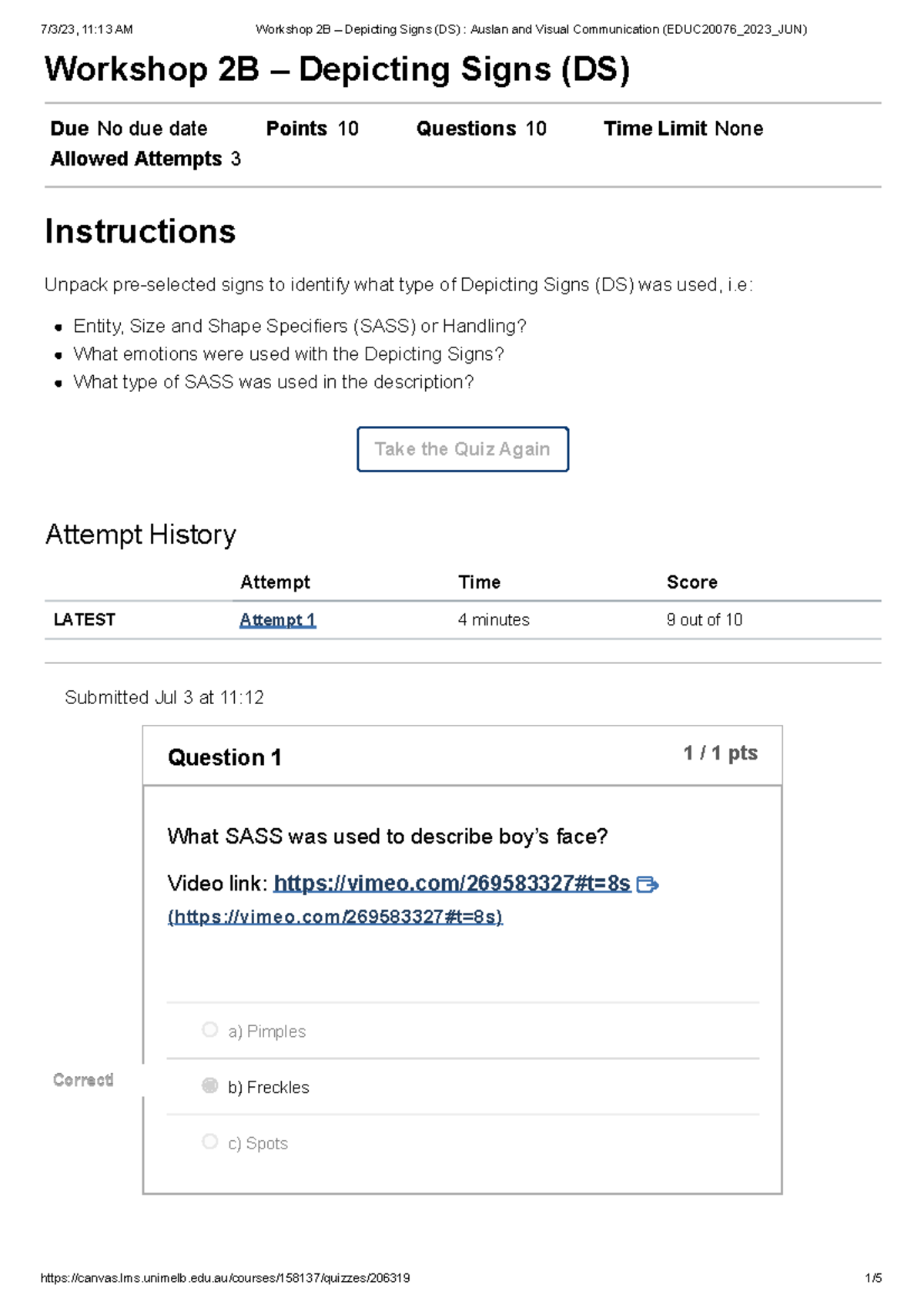The width and height of the screenshot is (924, 1308).
Task: Click the Attempt column header
Action: pyautogui.click(x=275, y=582)
